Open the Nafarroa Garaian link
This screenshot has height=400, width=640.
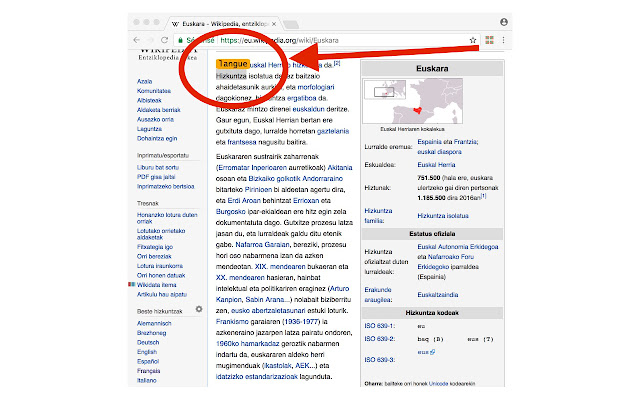click(x=262, y=244)
